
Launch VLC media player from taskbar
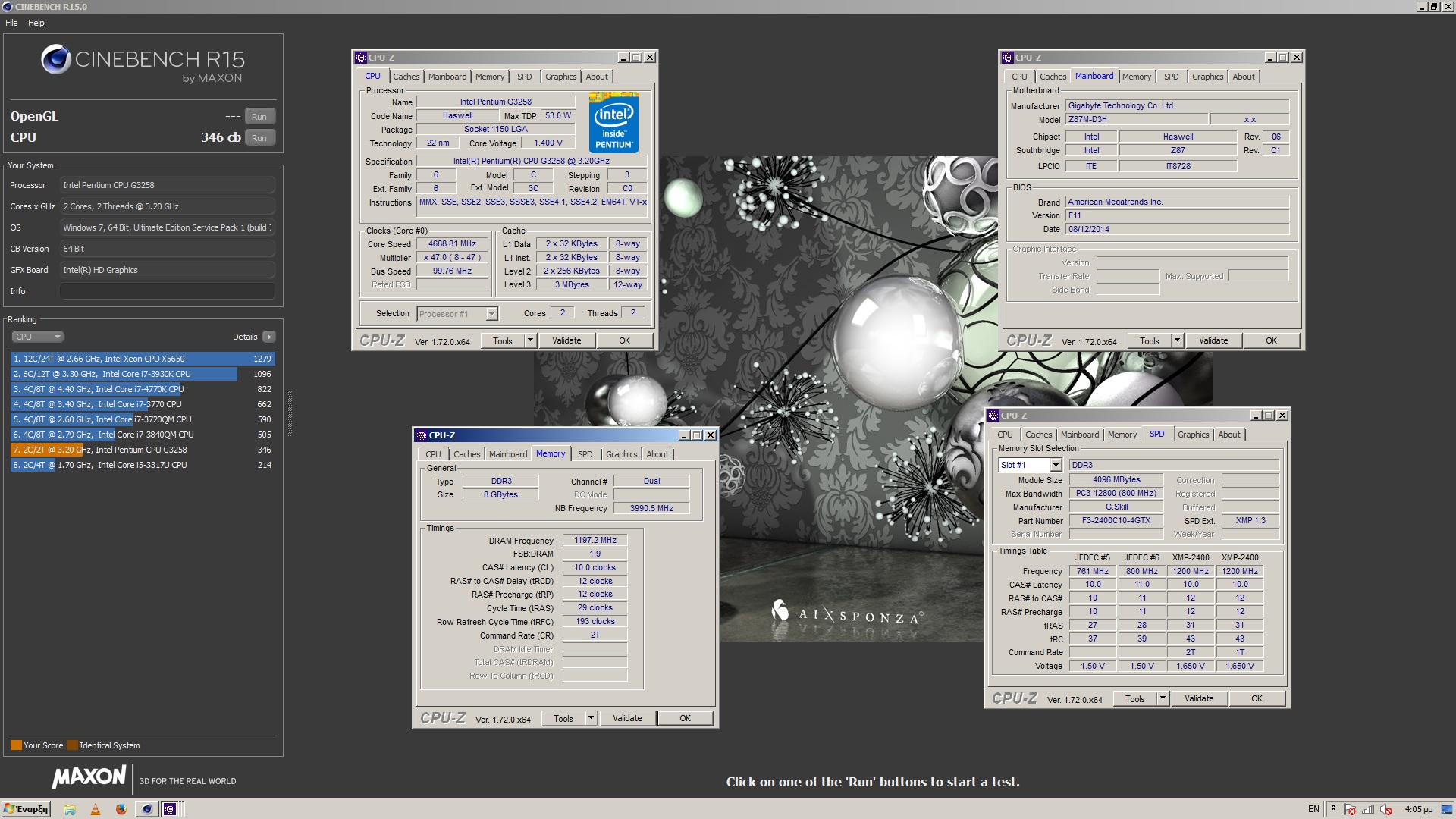tap(96, 809)
